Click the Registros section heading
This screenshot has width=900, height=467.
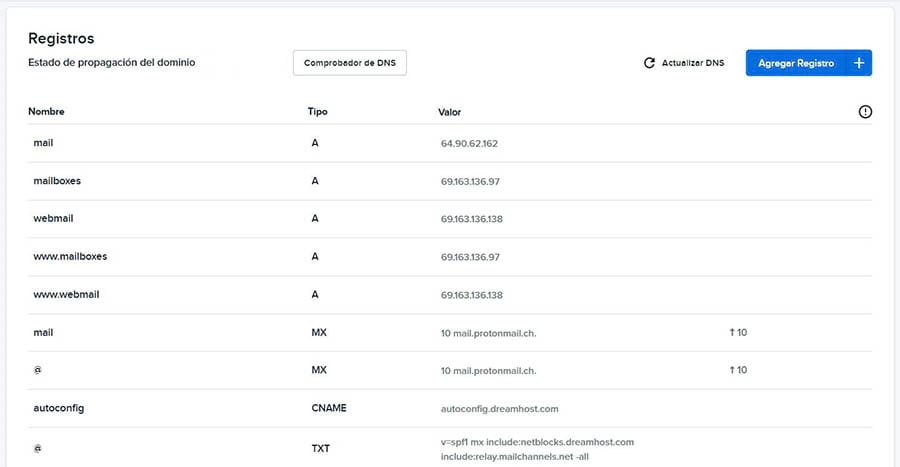[61, 38]
